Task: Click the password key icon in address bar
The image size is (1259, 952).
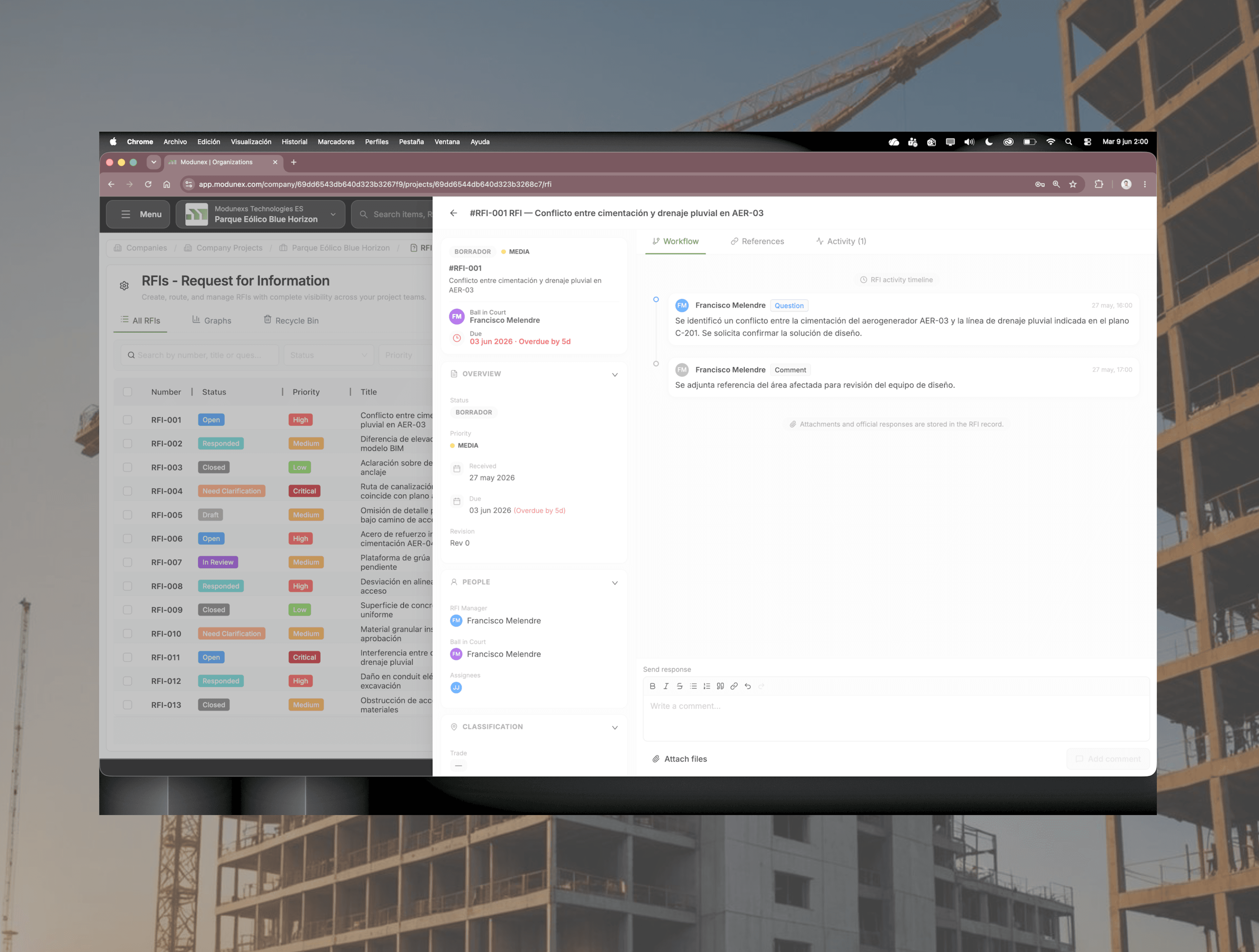Action: coord(1040,185)
